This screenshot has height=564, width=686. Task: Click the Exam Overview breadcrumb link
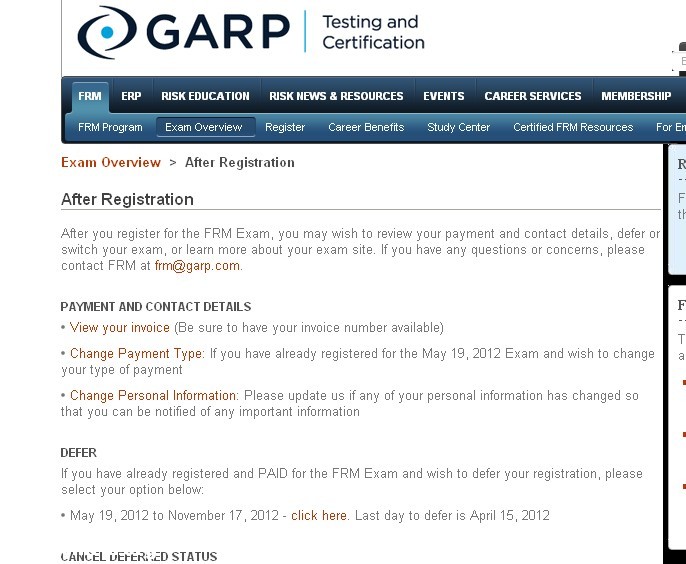click(x=111, y=163)
